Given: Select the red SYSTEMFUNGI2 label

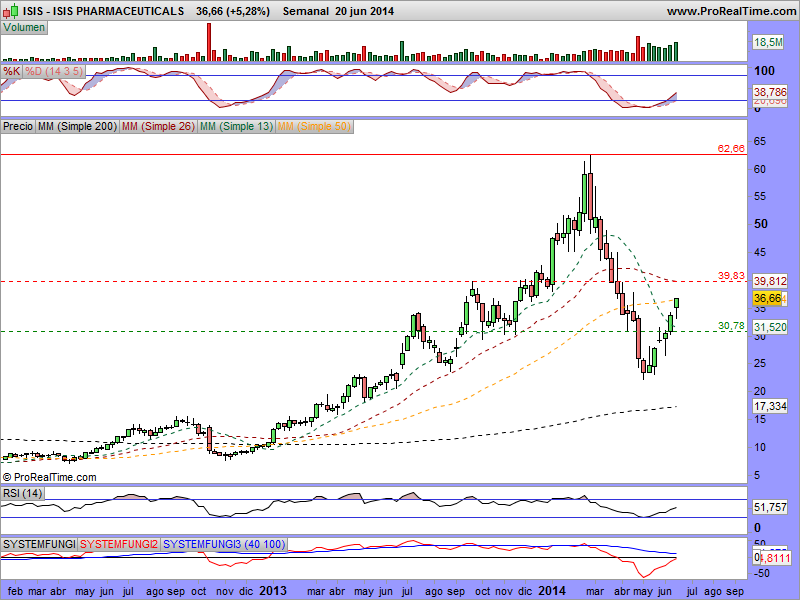Looking at the screenshot, I should [x=119, y=544].
